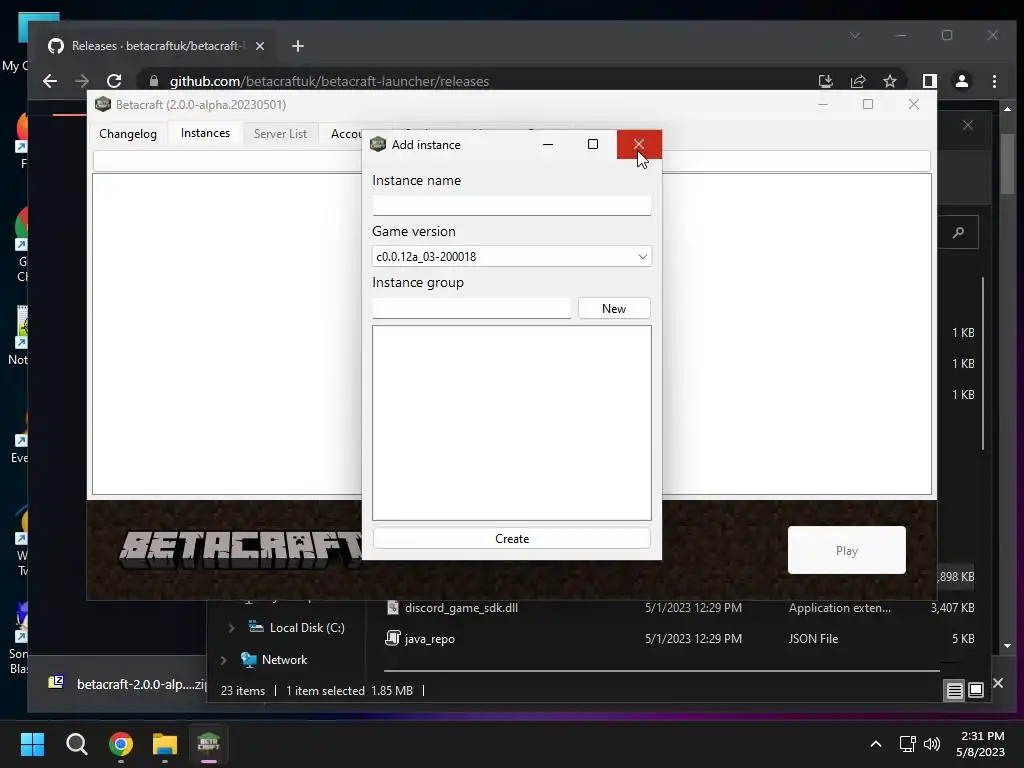The width and height of the screenshot is (1024, 768).
Task: Show hidden system tray icons
Action: tap(876, 744)
